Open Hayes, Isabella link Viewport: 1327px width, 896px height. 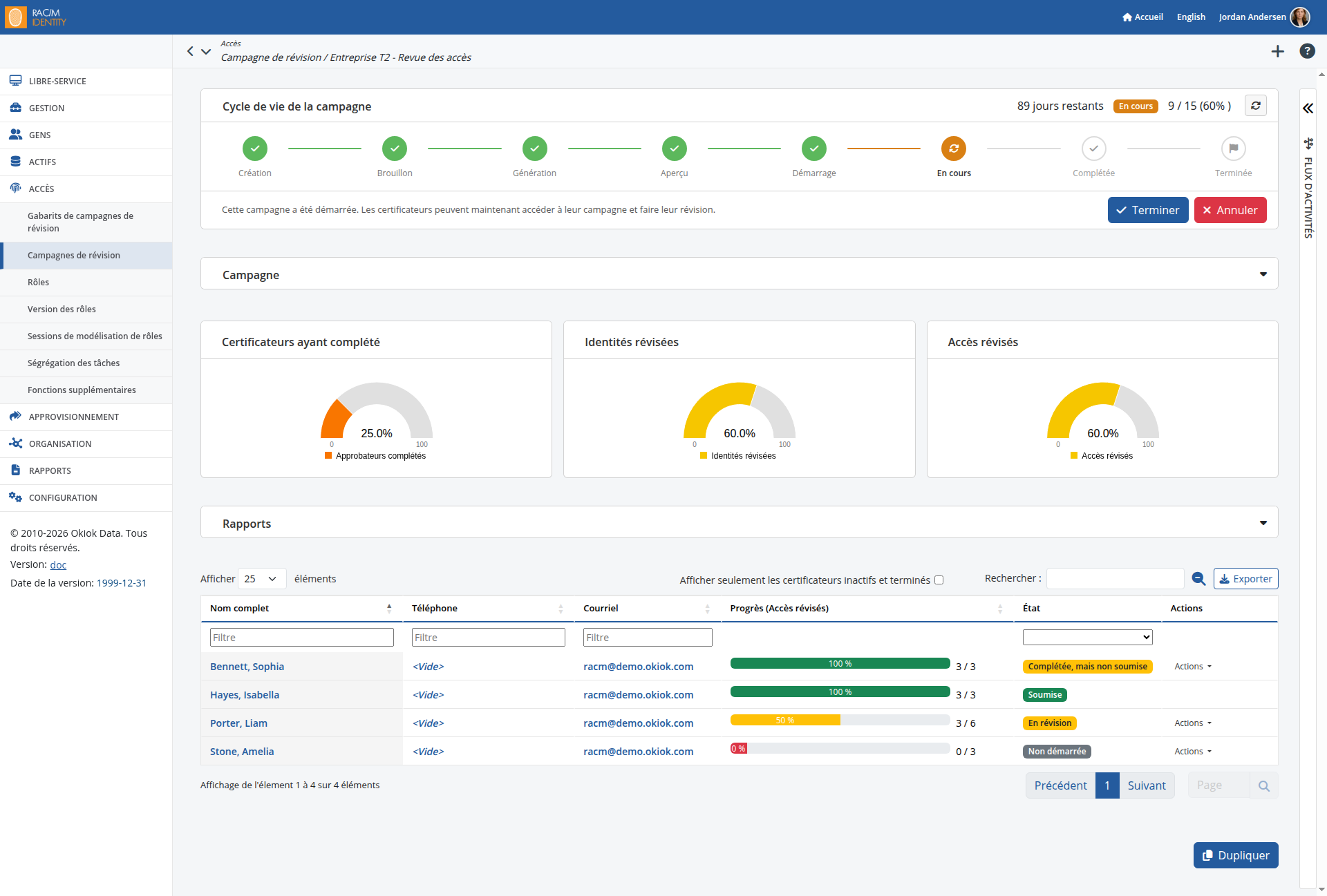click(x=245, y=695)
